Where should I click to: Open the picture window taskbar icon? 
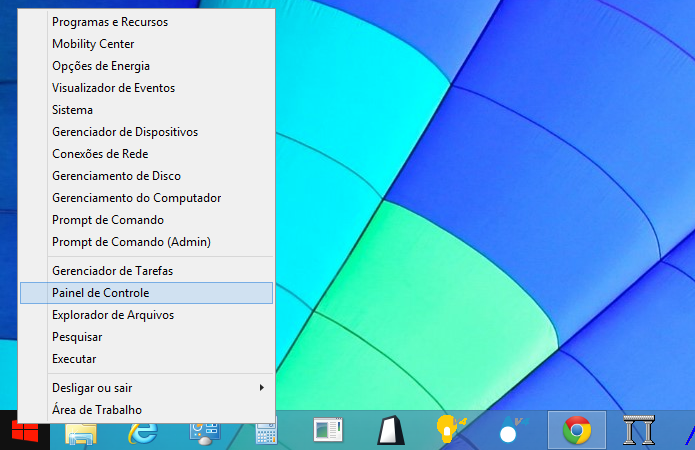(x=328, y=430)
